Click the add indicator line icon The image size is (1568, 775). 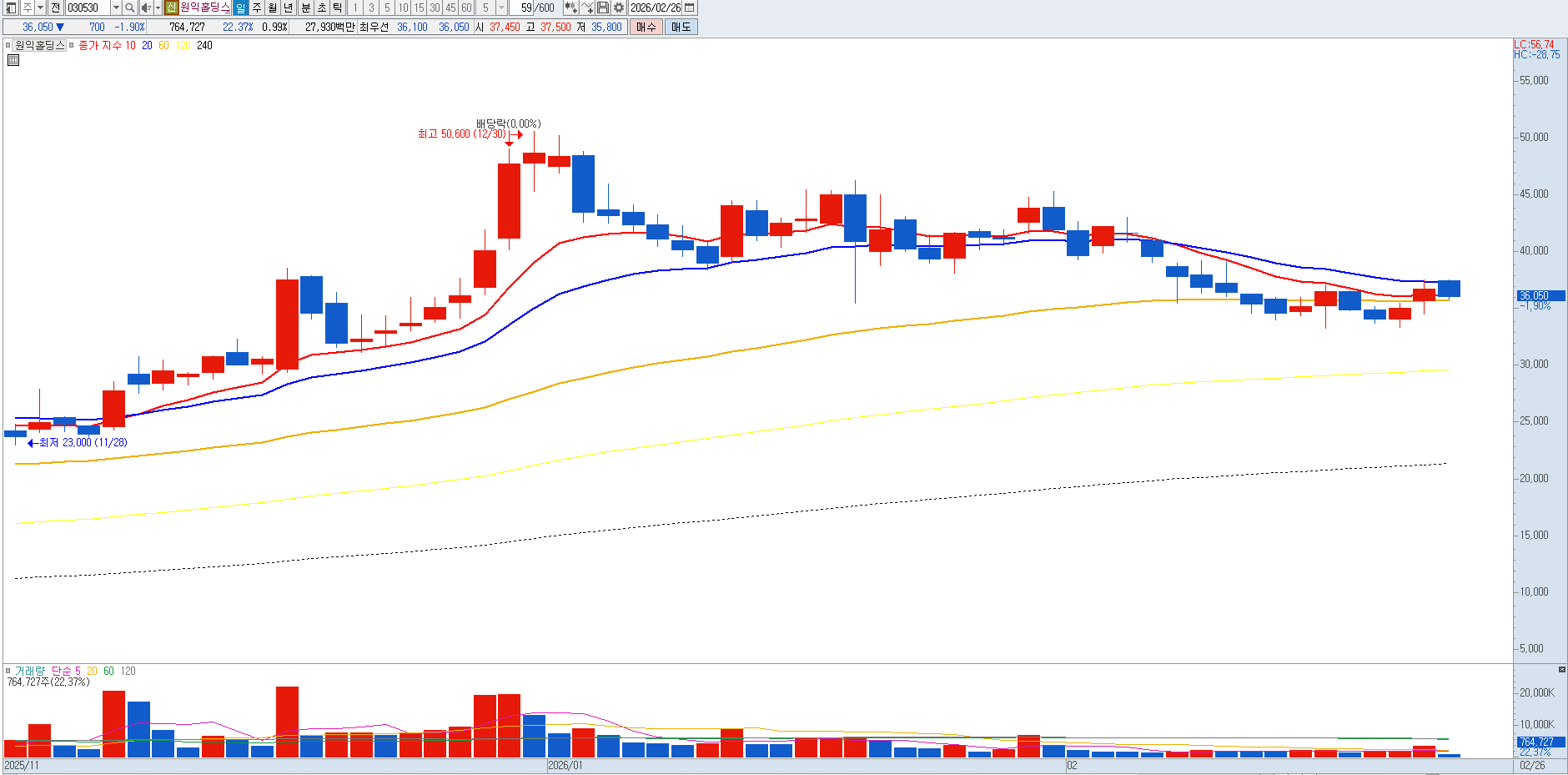(587, 8)
